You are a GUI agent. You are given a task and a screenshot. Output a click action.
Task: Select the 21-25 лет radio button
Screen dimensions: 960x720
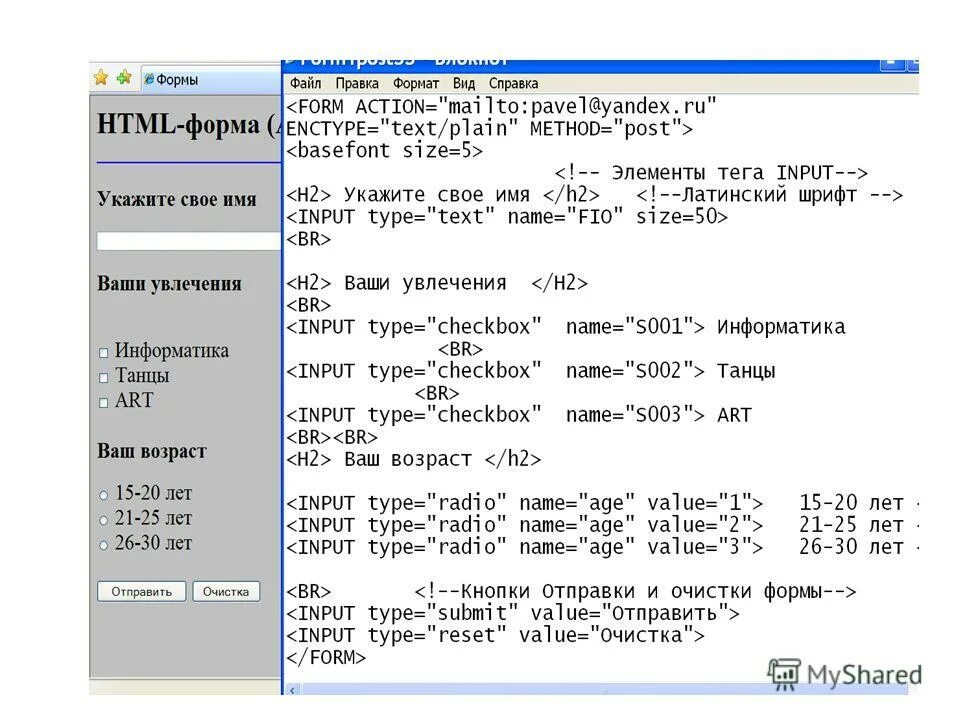[104, 518]
